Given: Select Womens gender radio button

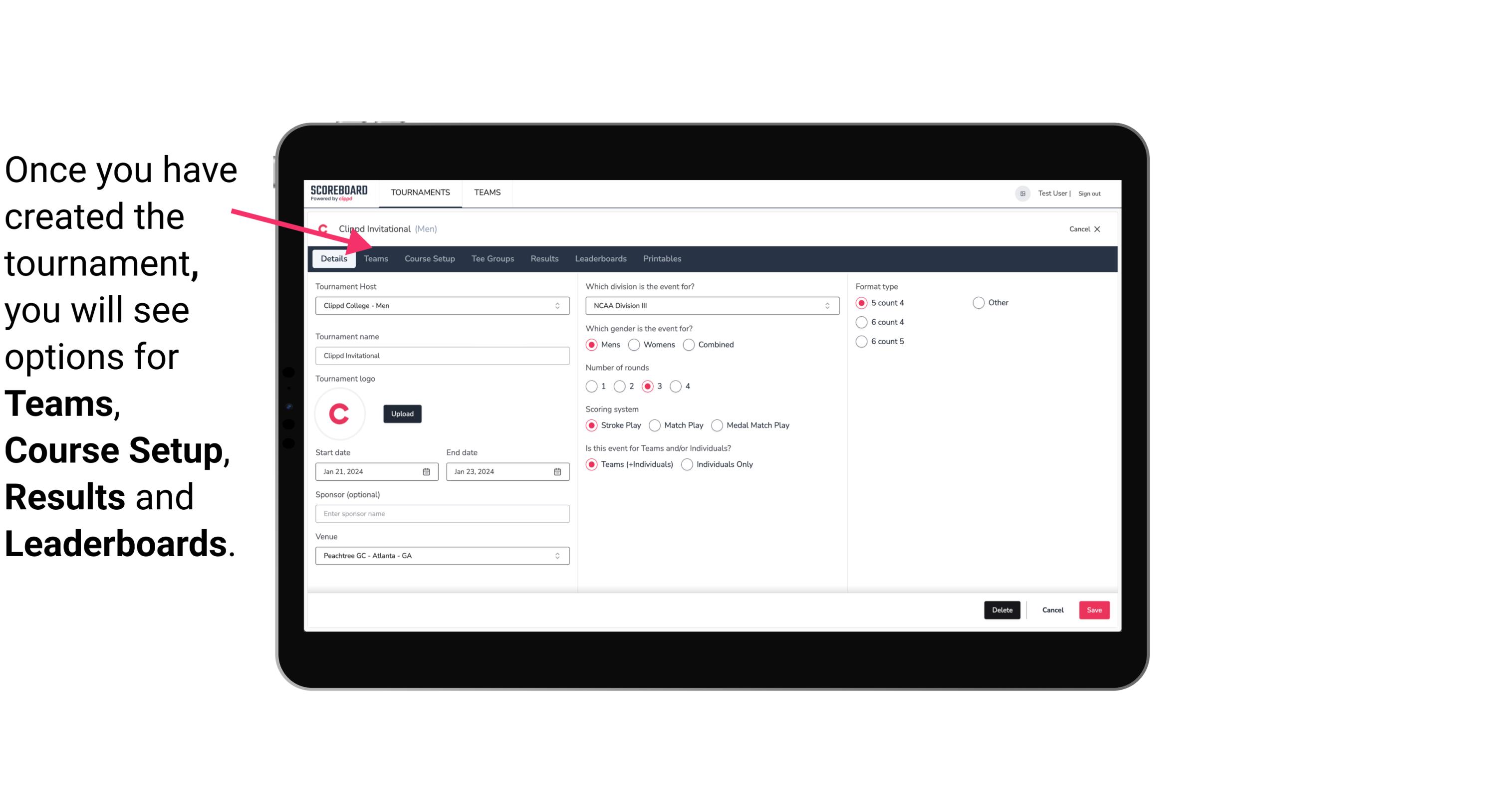Looking at the screenshot, I should 634,344.
